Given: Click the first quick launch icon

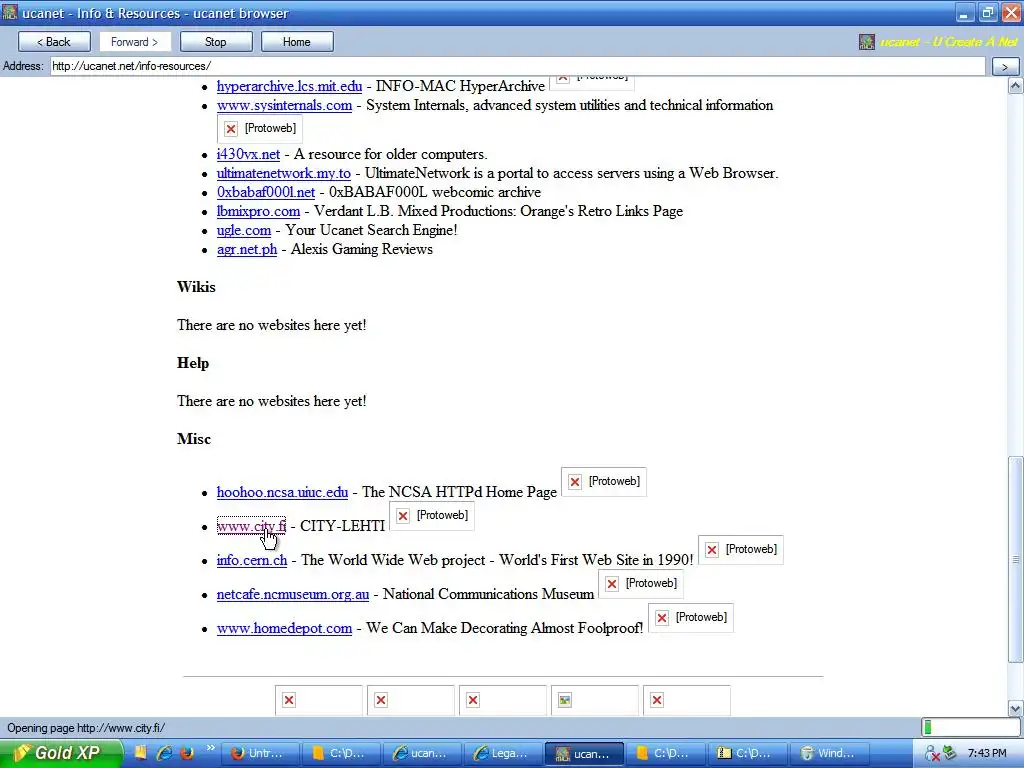Looking at the screenshot, I should click(x=140, y=753).
